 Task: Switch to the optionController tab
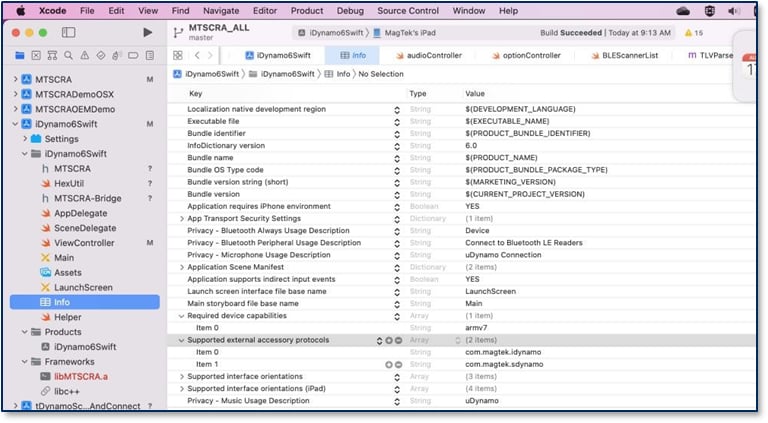(527, 55)
